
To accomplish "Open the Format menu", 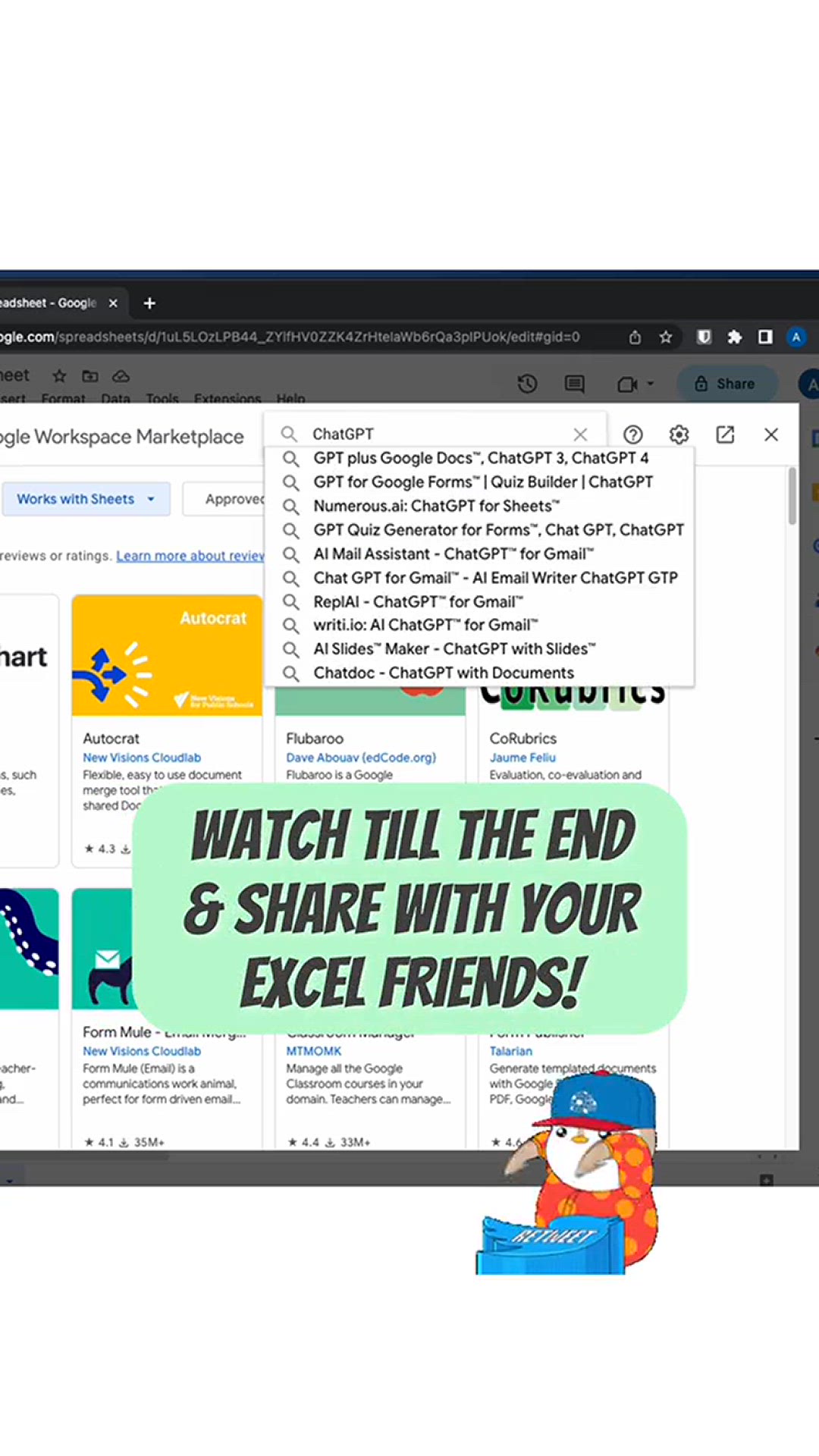I will [x=64, y=398].
